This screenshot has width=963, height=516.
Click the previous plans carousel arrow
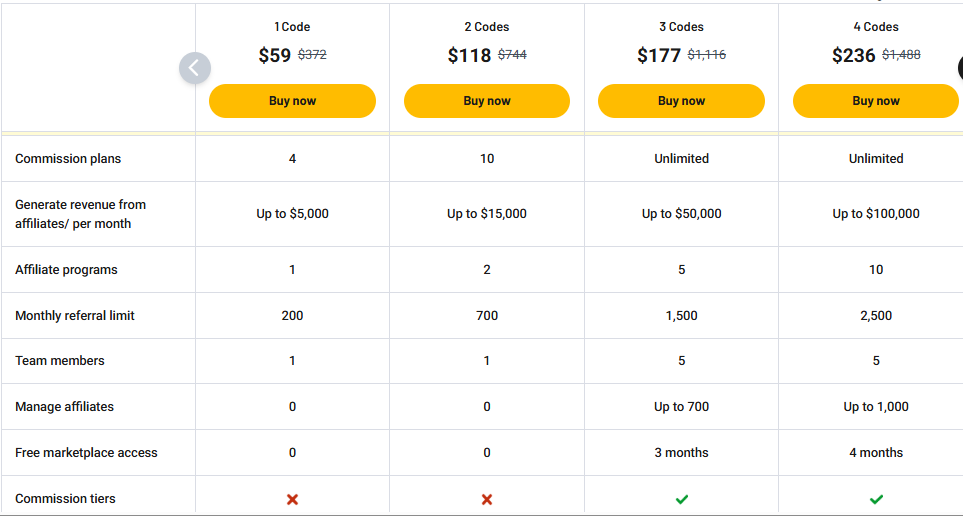(x=195, y=68)
